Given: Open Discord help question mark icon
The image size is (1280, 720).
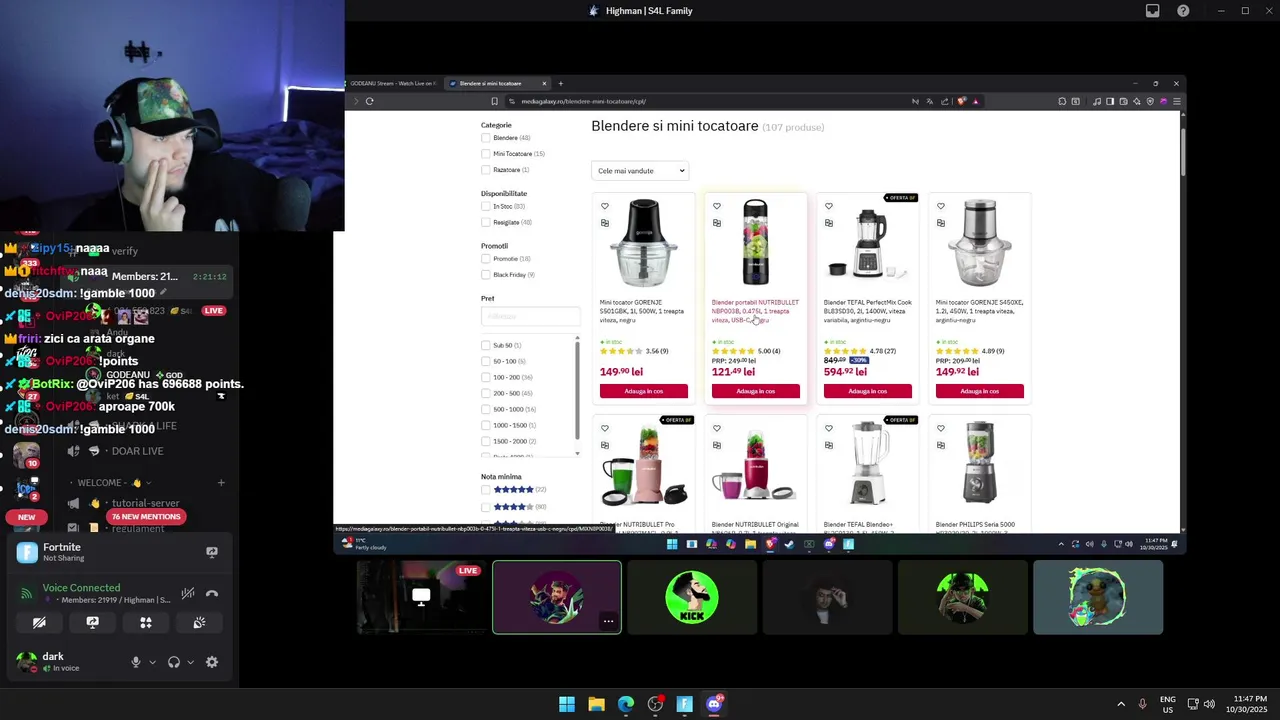Looking at the screenshot, I should pos(1184,11).
